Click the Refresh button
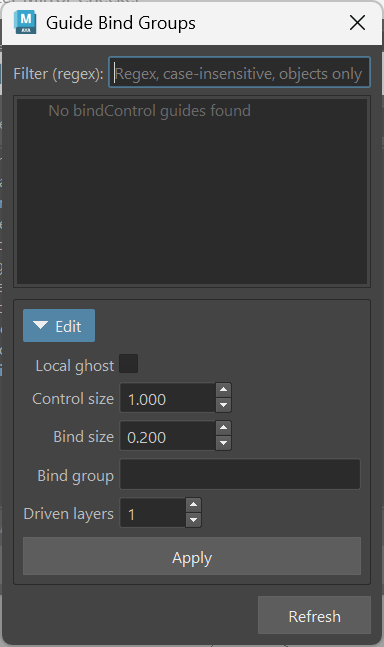This screenshot has height=647, width=384. click(314, 615)
